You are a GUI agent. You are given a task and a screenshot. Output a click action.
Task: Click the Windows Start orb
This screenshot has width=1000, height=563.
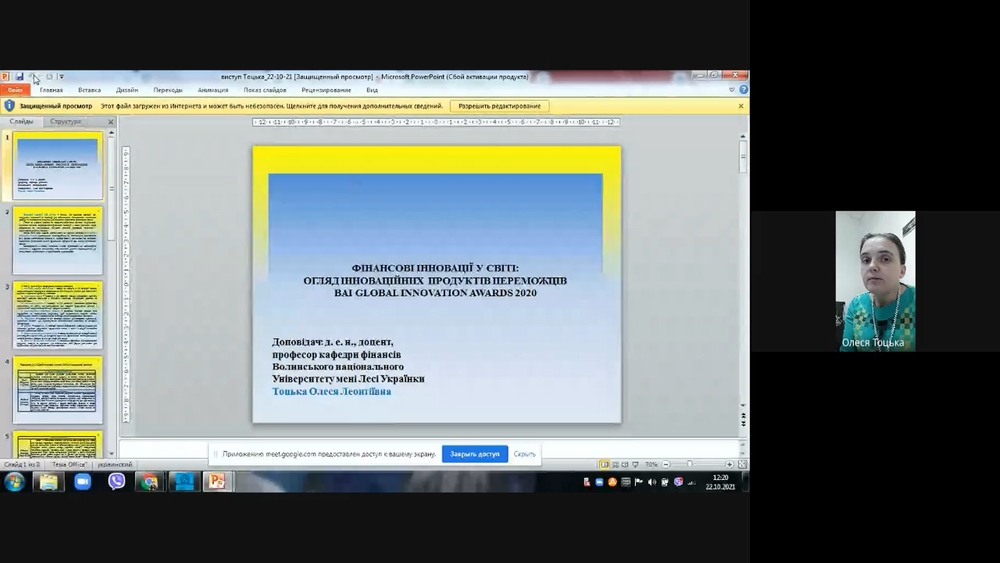(x=15, y=482)
